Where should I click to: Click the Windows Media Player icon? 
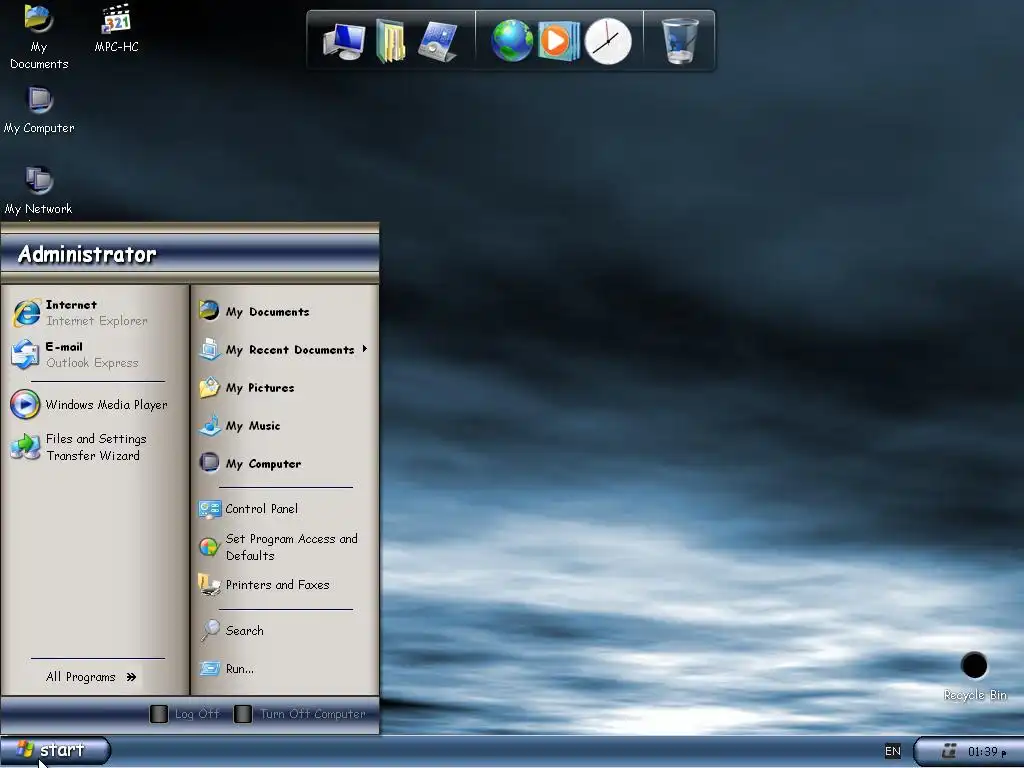point(25,404)
